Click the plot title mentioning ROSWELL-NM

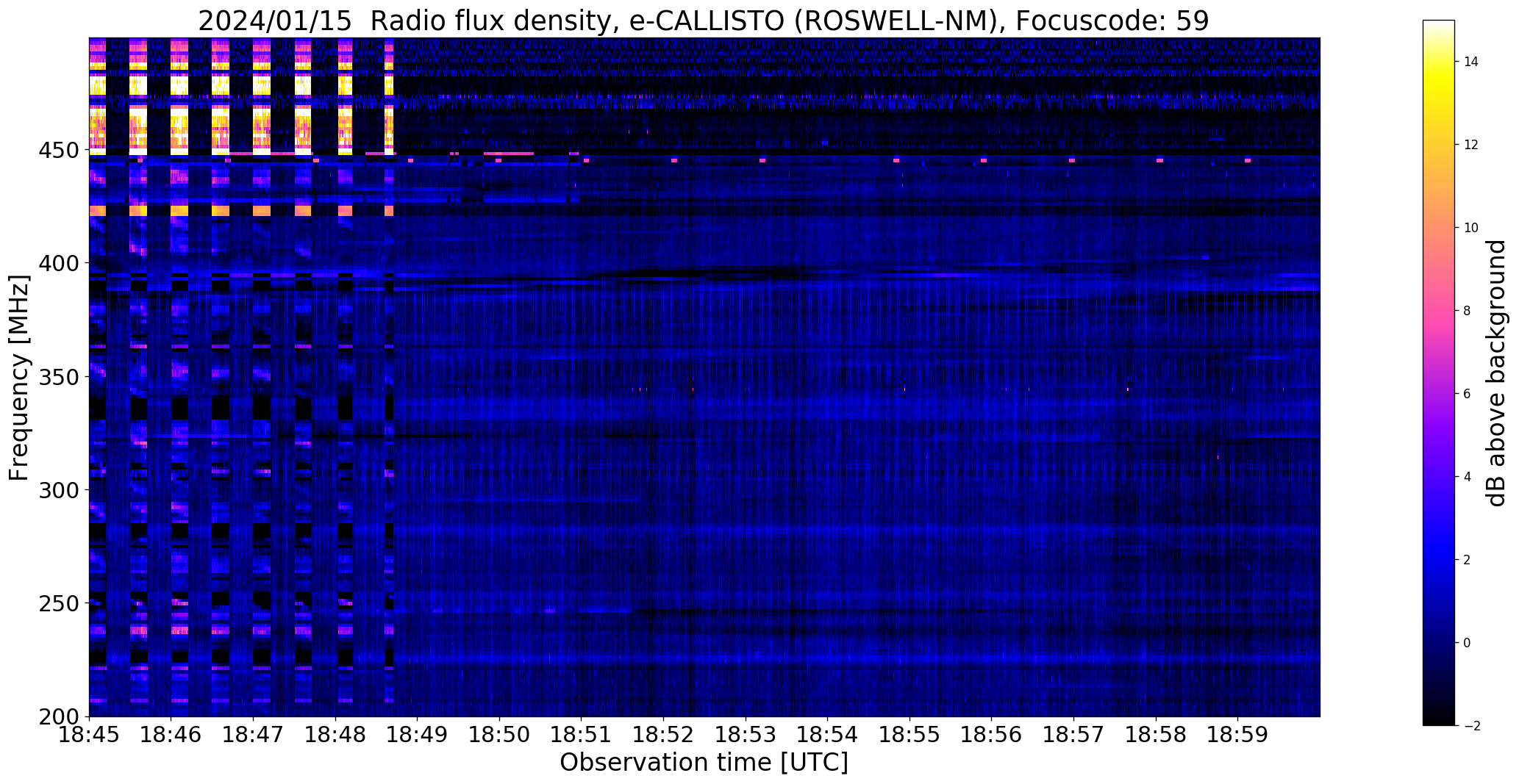click(x=704, y=21)
